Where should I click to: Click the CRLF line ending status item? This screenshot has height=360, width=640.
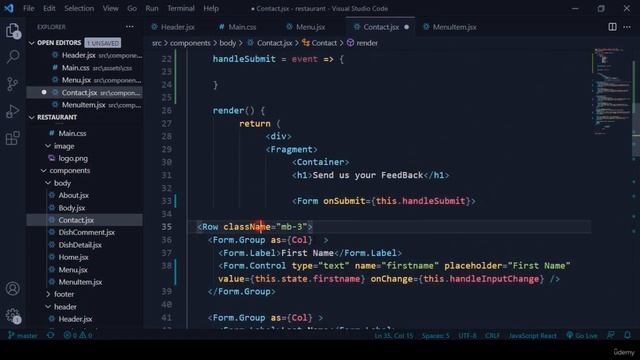(492, 336)
